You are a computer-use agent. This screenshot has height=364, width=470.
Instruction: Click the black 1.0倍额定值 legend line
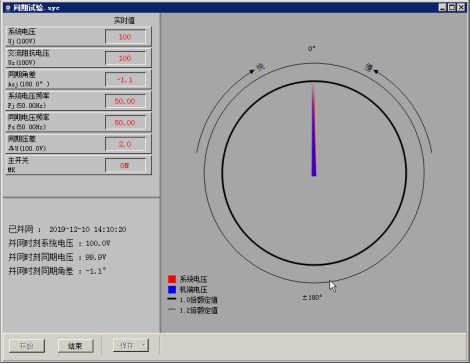[x=172, y=299]
